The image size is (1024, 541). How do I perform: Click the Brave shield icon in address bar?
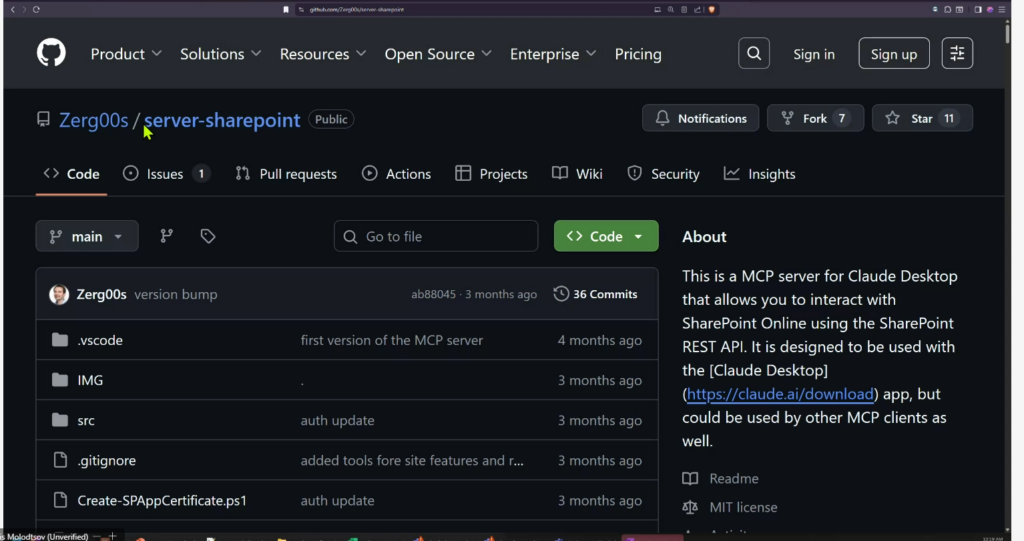pos(712,9)
